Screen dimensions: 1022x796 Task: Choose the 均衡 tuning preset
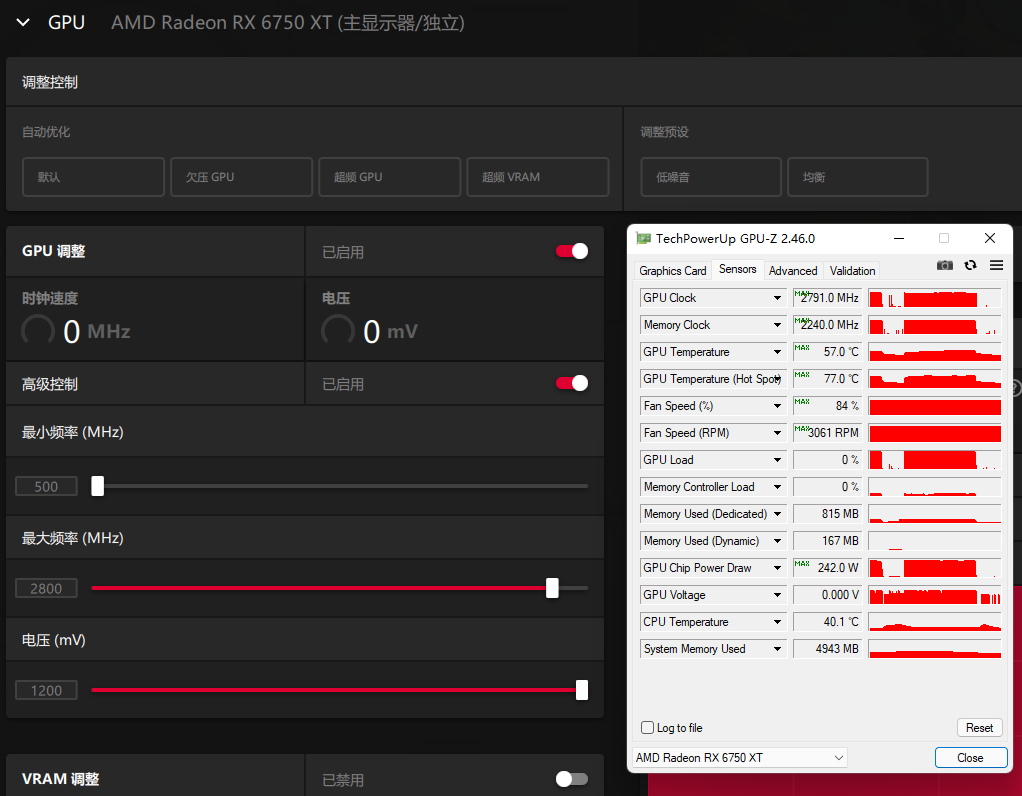[x=858, y=177]
